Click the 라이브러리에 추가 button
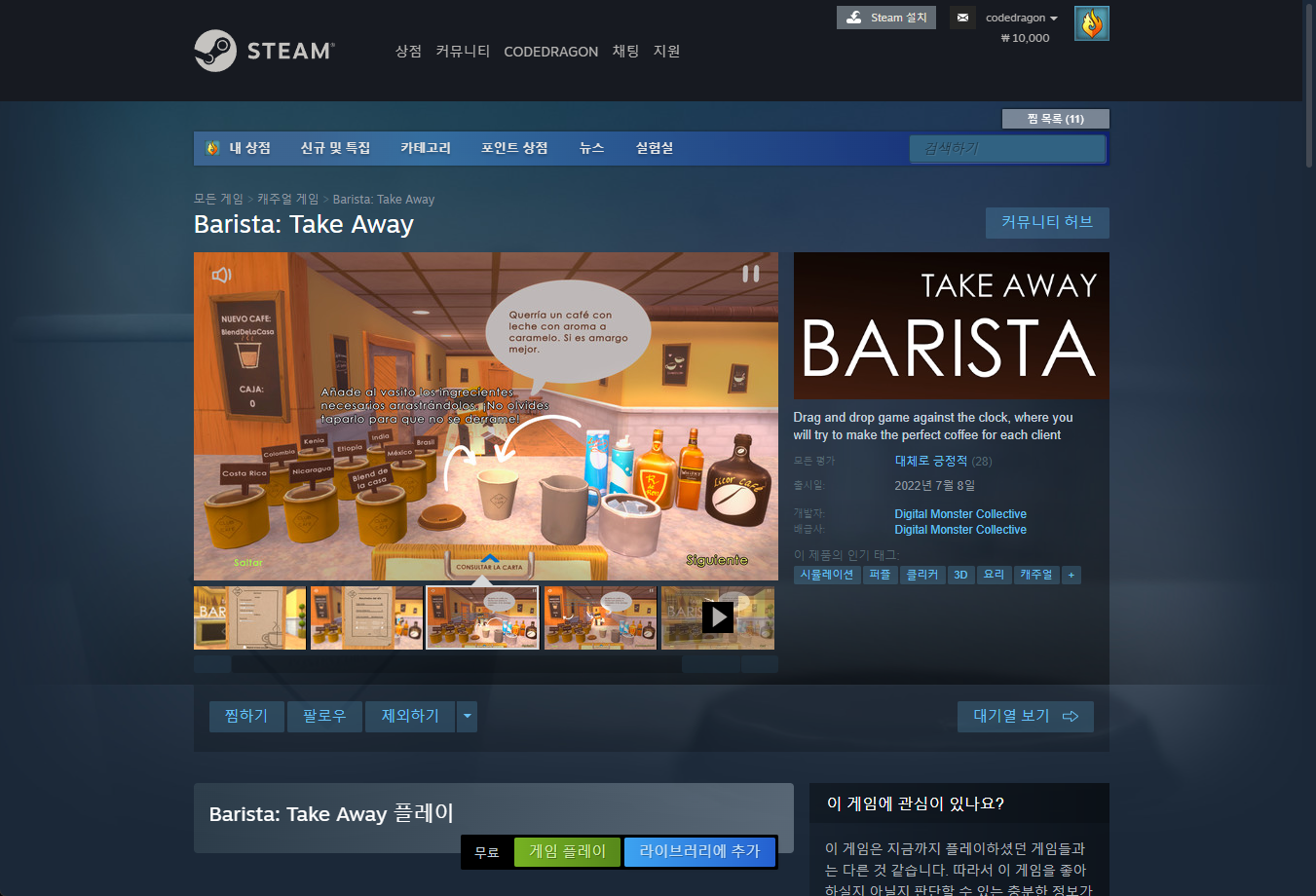Screen dimensions: 1316x896 click(x=699, y=851)
